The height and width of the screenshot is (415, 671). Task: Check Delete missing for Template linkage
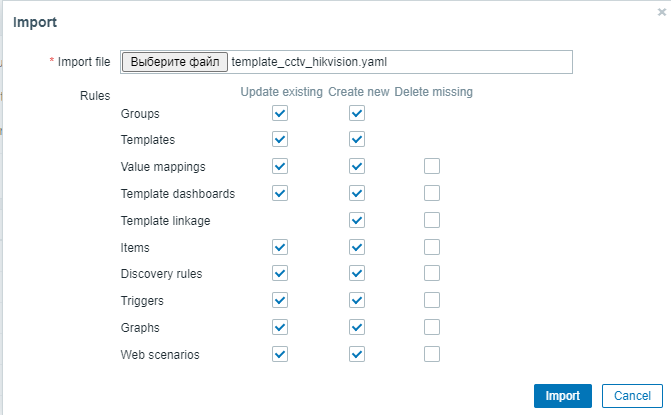(x=432, y=220)
